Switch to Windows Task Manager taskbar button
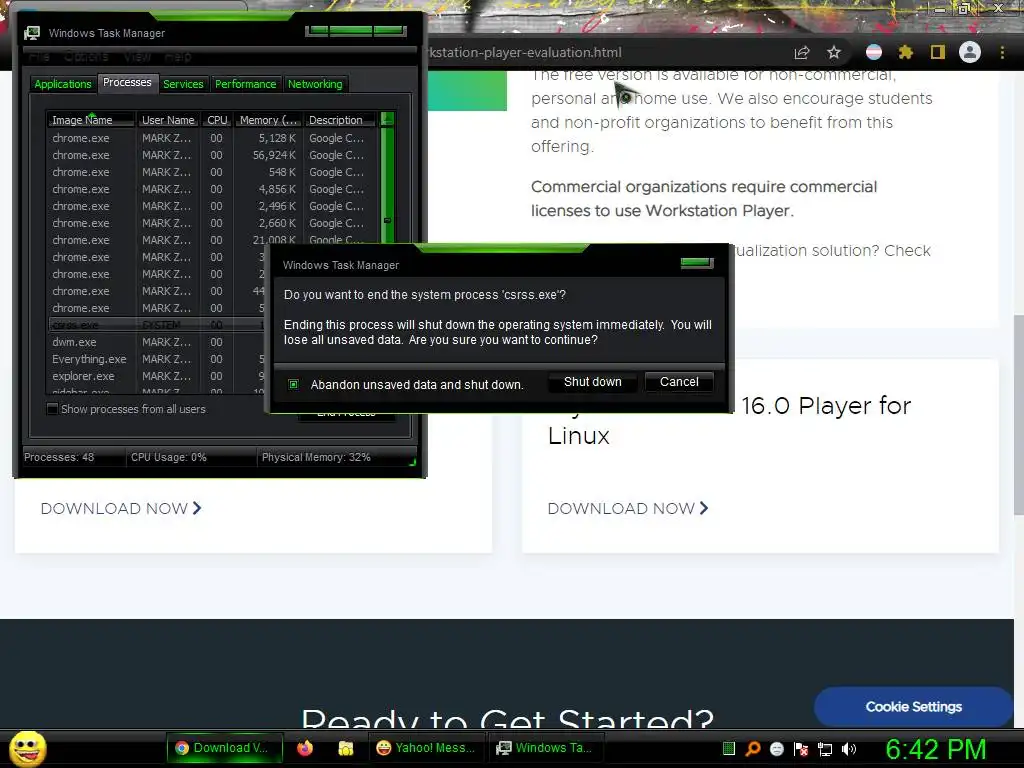1024x768 pixels. click(546, 748)
